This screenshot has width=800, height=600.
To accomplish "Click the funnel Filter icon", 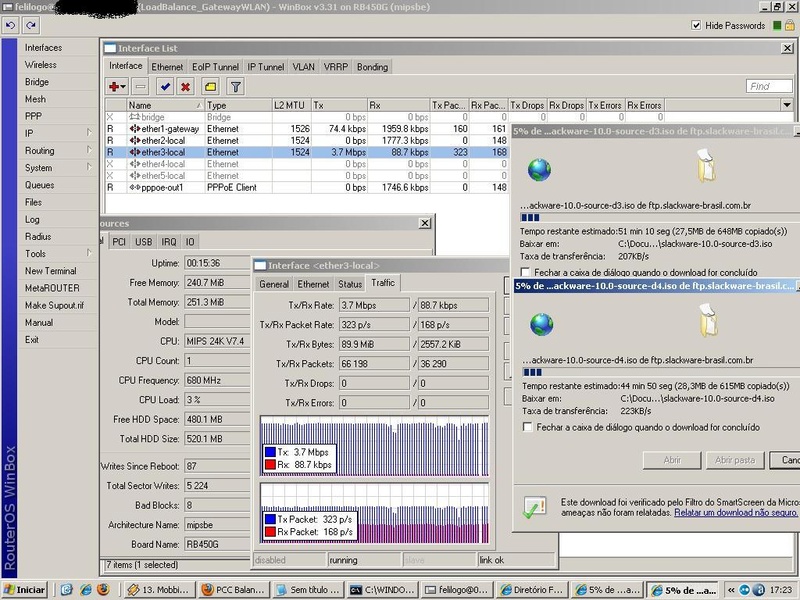I will [235, 87].
